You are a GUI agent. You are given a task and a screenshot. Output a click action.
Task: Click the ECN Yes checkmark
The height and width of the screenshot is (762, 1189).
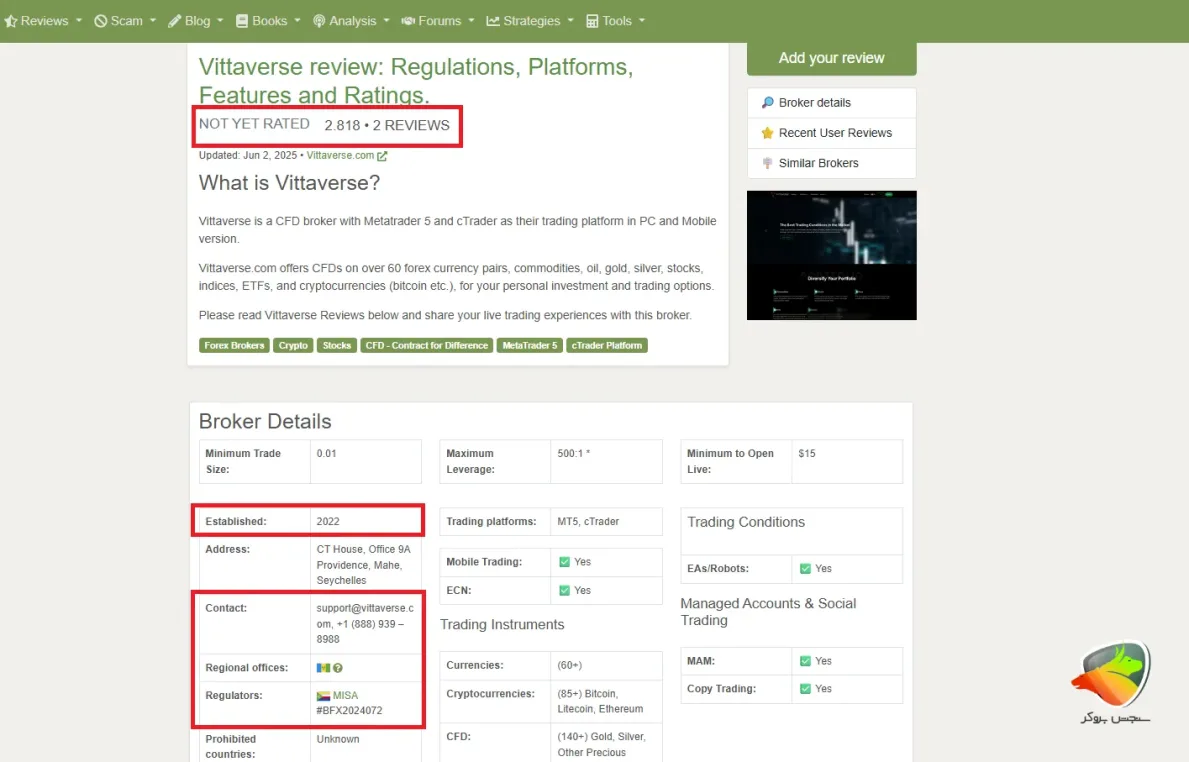tap(564, 591)
